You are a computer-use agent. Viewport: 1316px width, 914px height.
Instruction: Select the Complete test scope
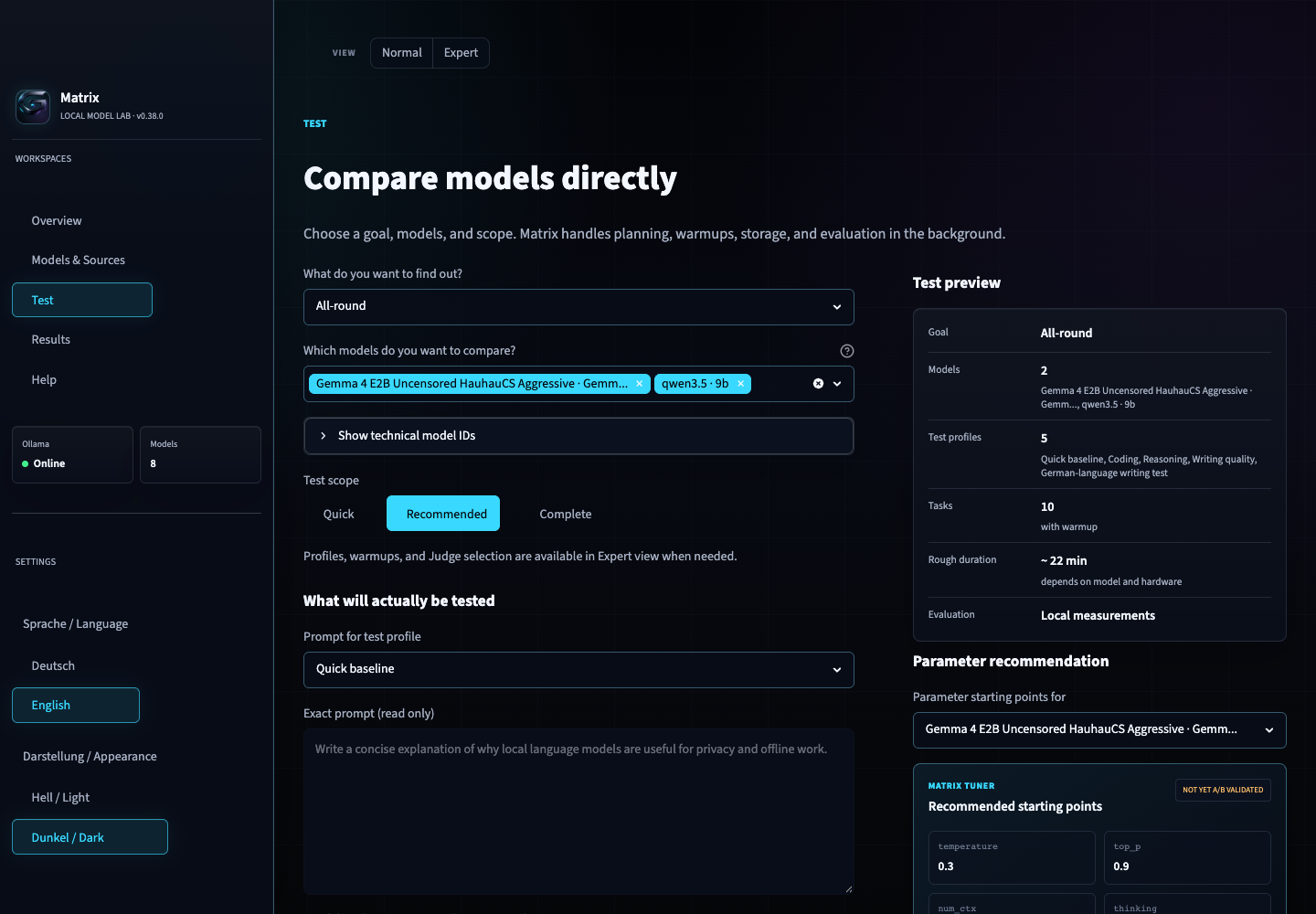[x=566, y=514]
